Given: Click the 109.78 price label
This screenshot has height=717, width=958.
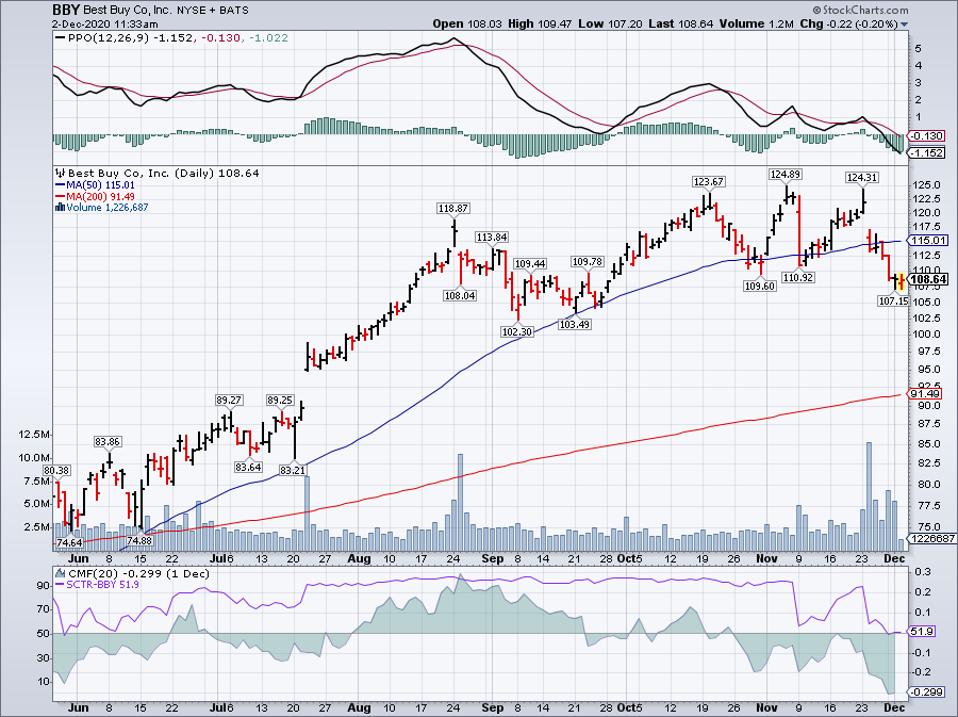Looking at the screenshot, I should (x=587, y=262).
